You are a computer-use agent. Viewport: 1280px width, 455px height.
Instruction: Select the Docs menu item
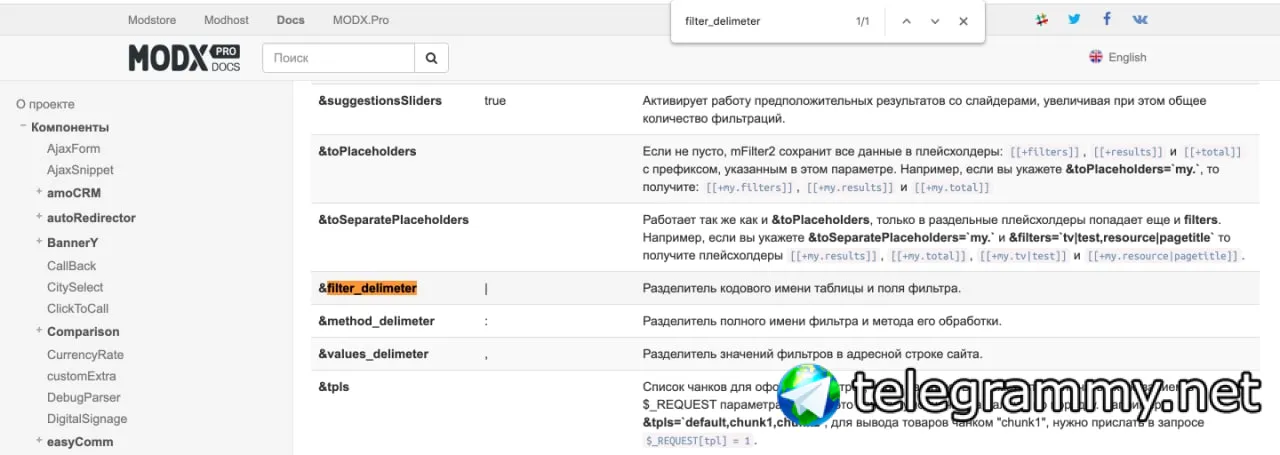(x=290, y=20)
